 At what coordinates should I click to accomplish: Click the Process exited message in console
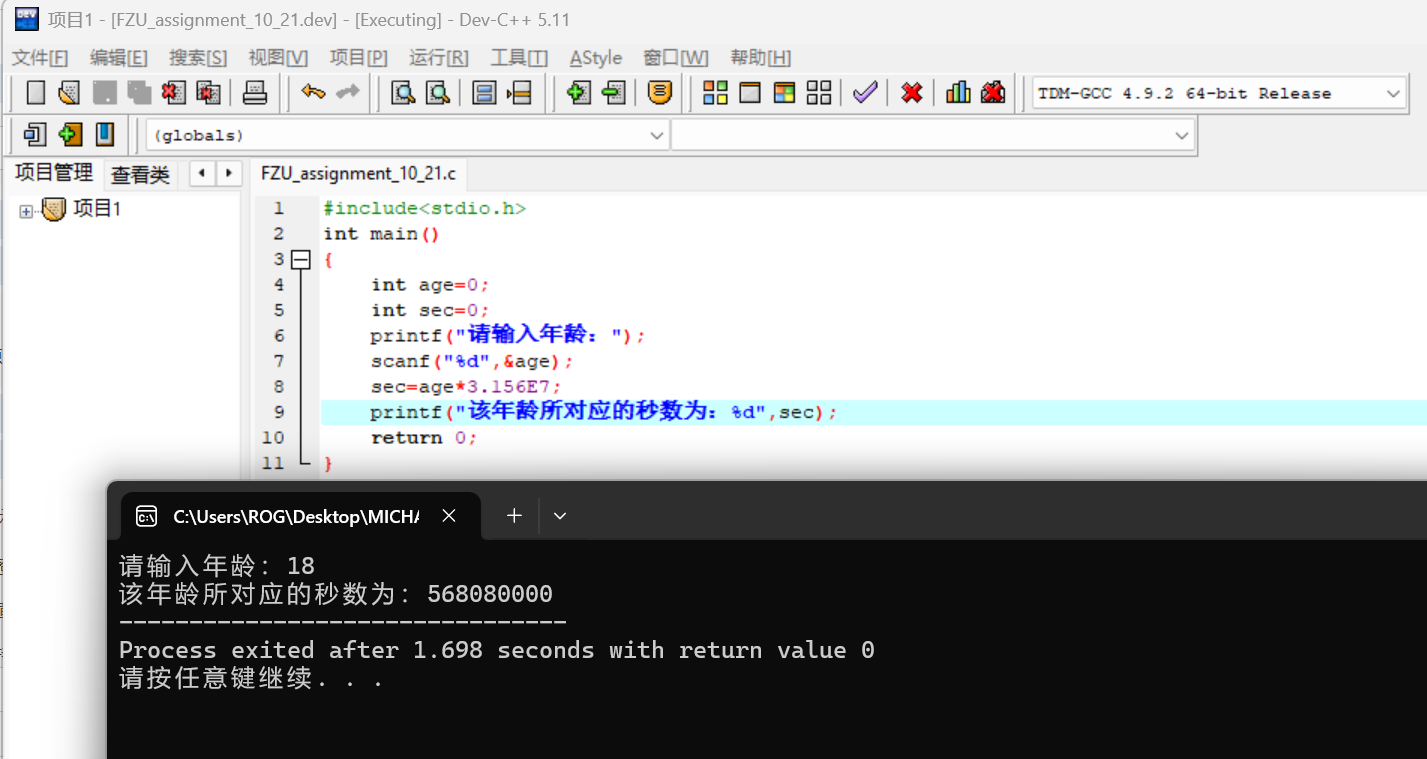pyautogui.click(x=496, y=650)
